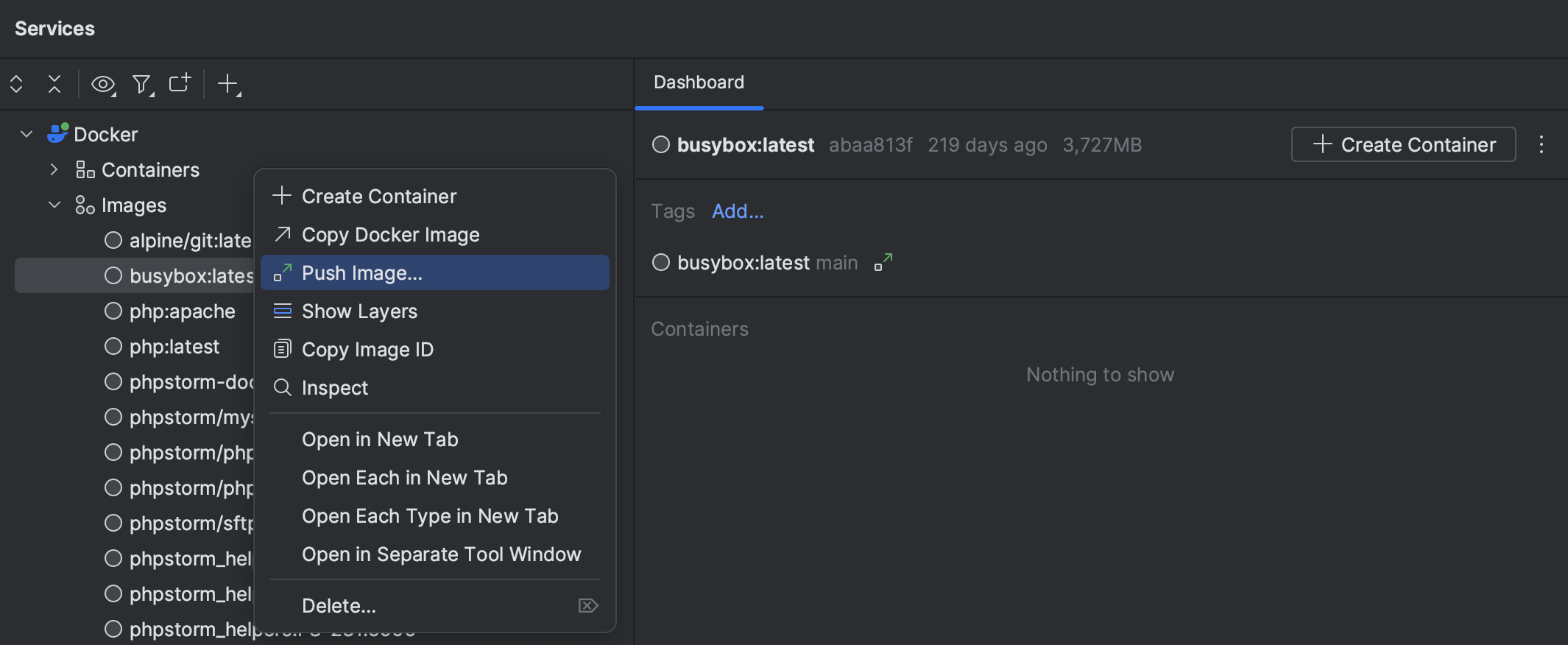This screenshot has width=1568, height=645.
Task: Choose Open in Separate Tool Window
Action: coord(435,554)
